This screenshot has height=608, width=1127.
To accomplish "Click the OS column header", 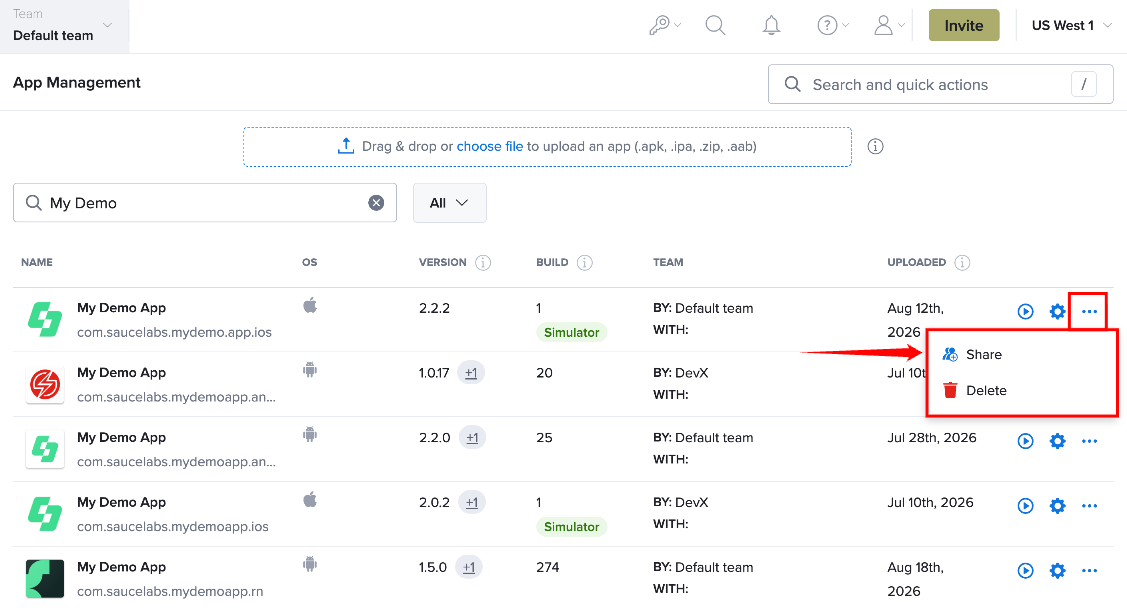I will [309, 262].
